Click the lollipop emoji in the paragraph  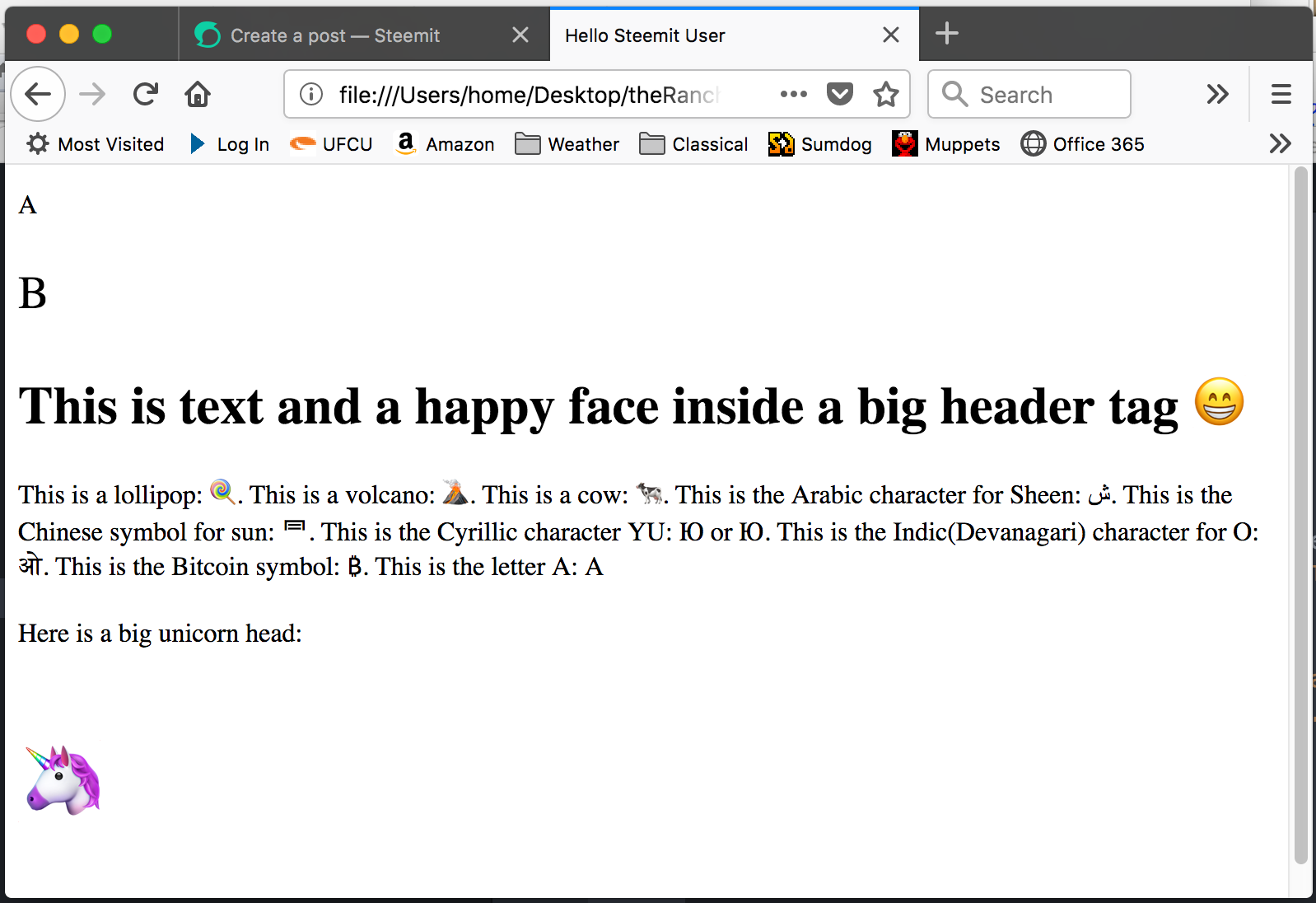pos(222,492)
